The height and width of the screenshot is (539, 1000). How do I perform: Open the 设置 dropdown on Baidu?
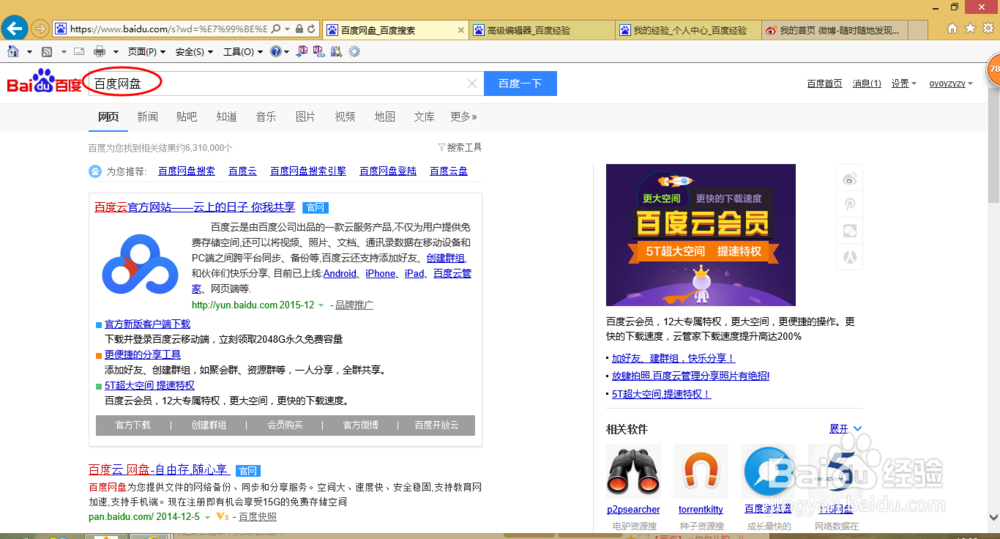coord(903,84)
